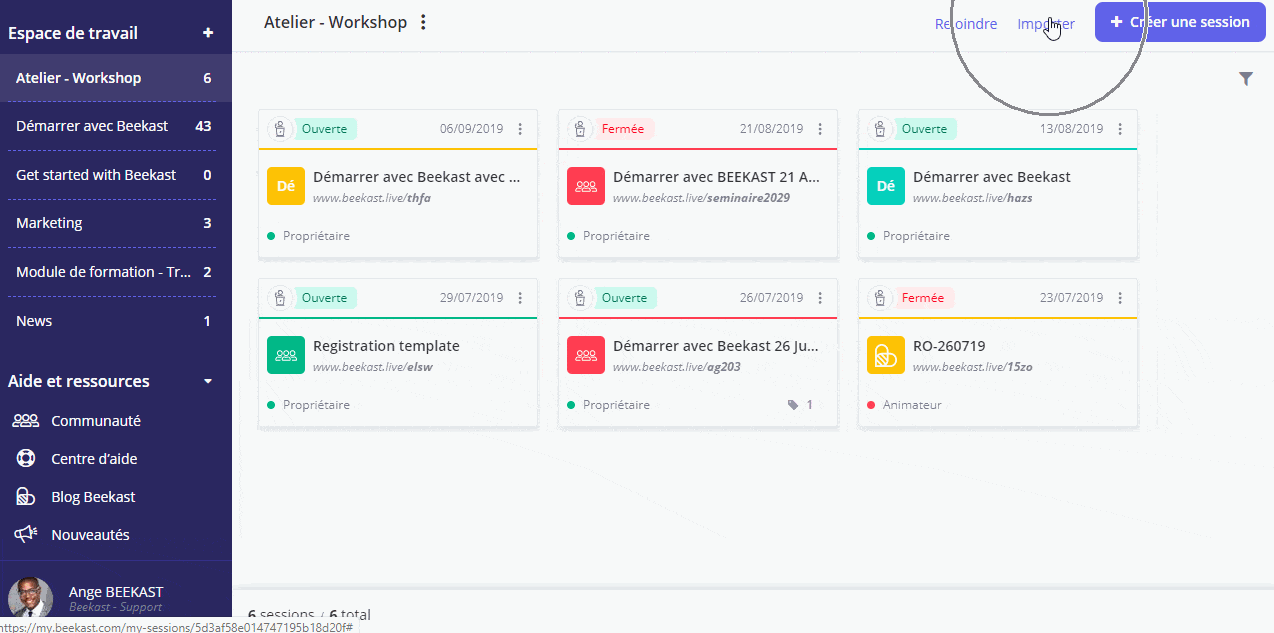
Task: Click Créer une session button
Action: (x=1180, y=22)
